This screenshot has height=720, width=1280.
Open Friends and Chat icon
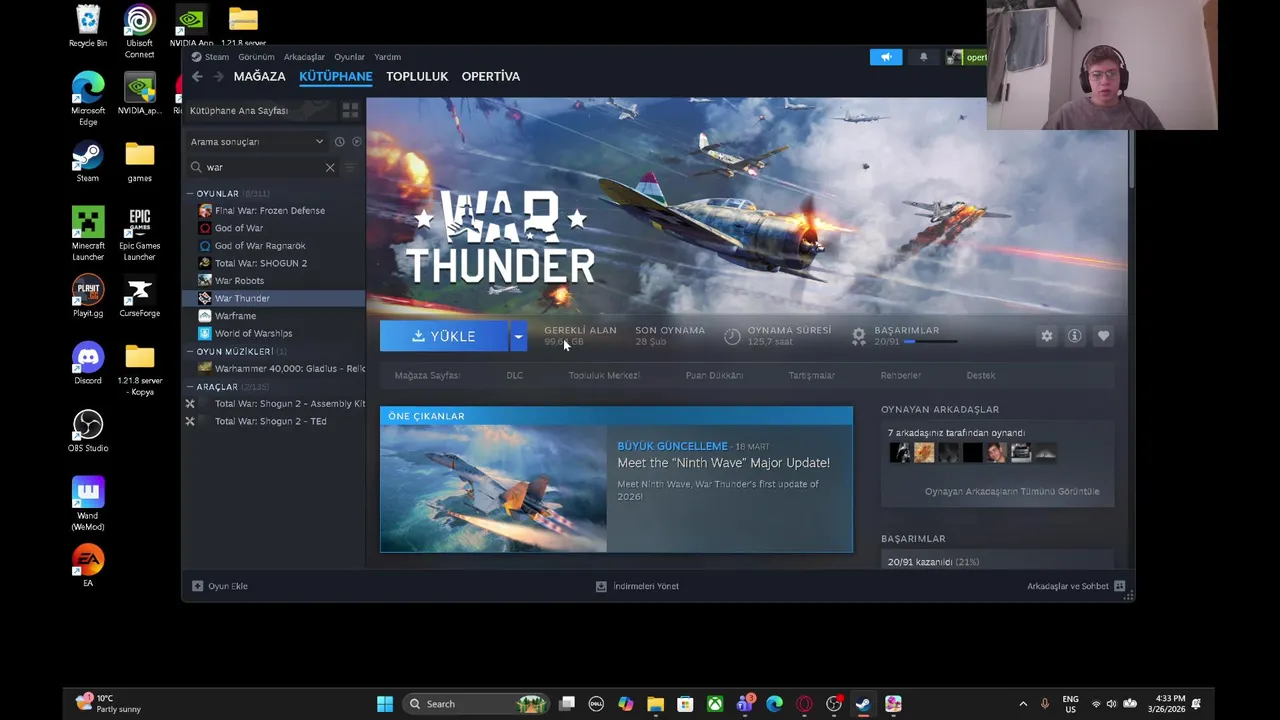coord(1119,586)
